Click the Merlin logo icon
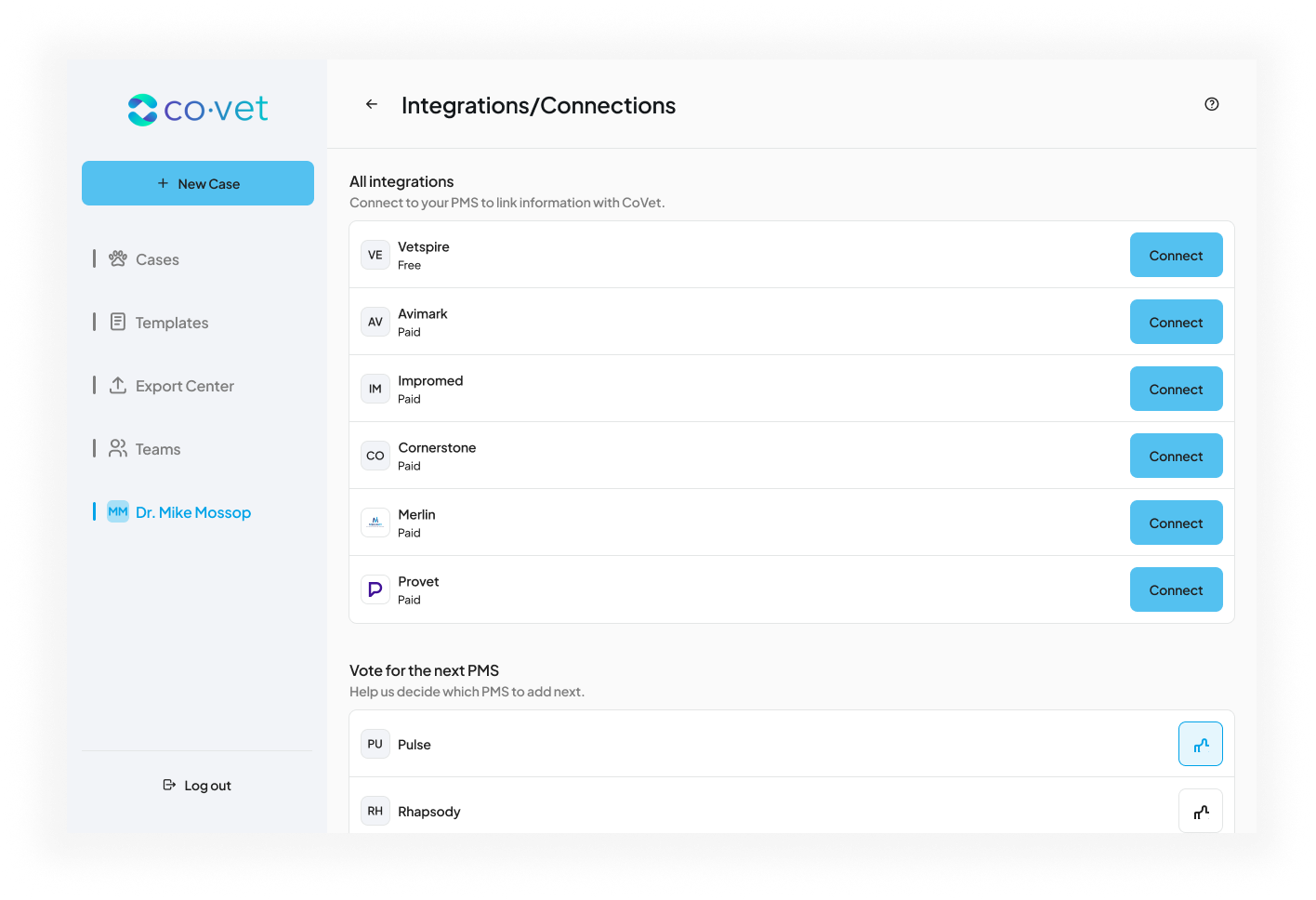 (375, 523)
